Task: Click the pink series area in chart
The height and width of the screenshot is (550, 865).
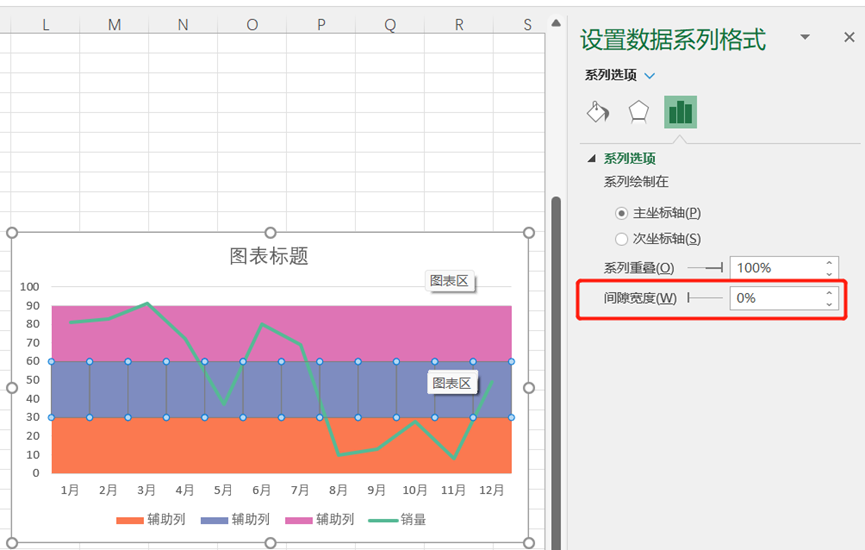Action: pos(281,333)
